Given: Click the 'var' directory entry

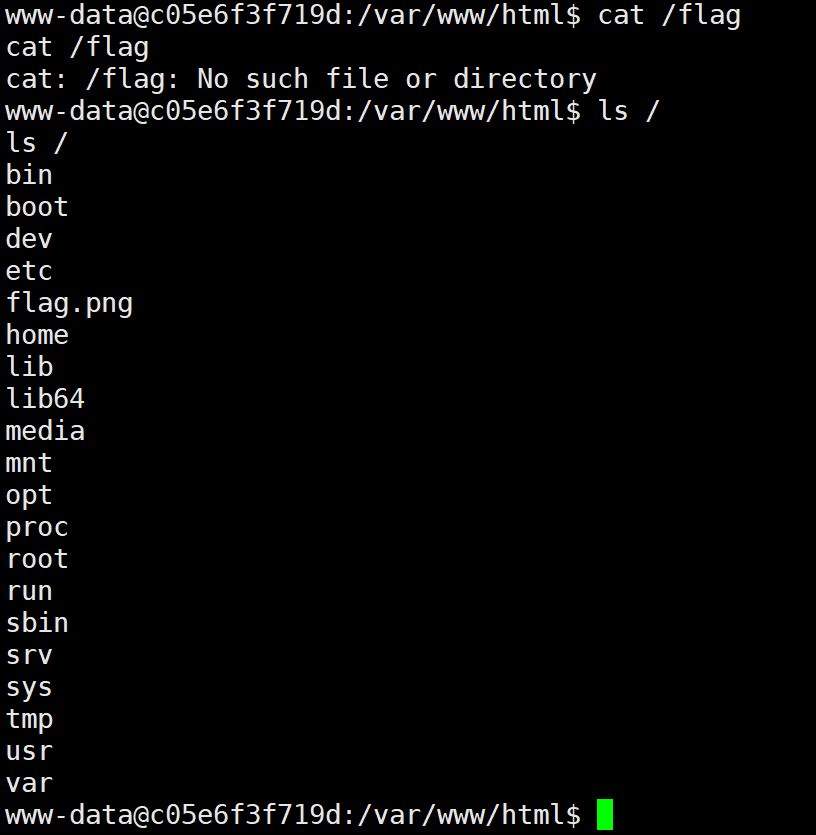Looking at the screenshot, I should (29, 783).
